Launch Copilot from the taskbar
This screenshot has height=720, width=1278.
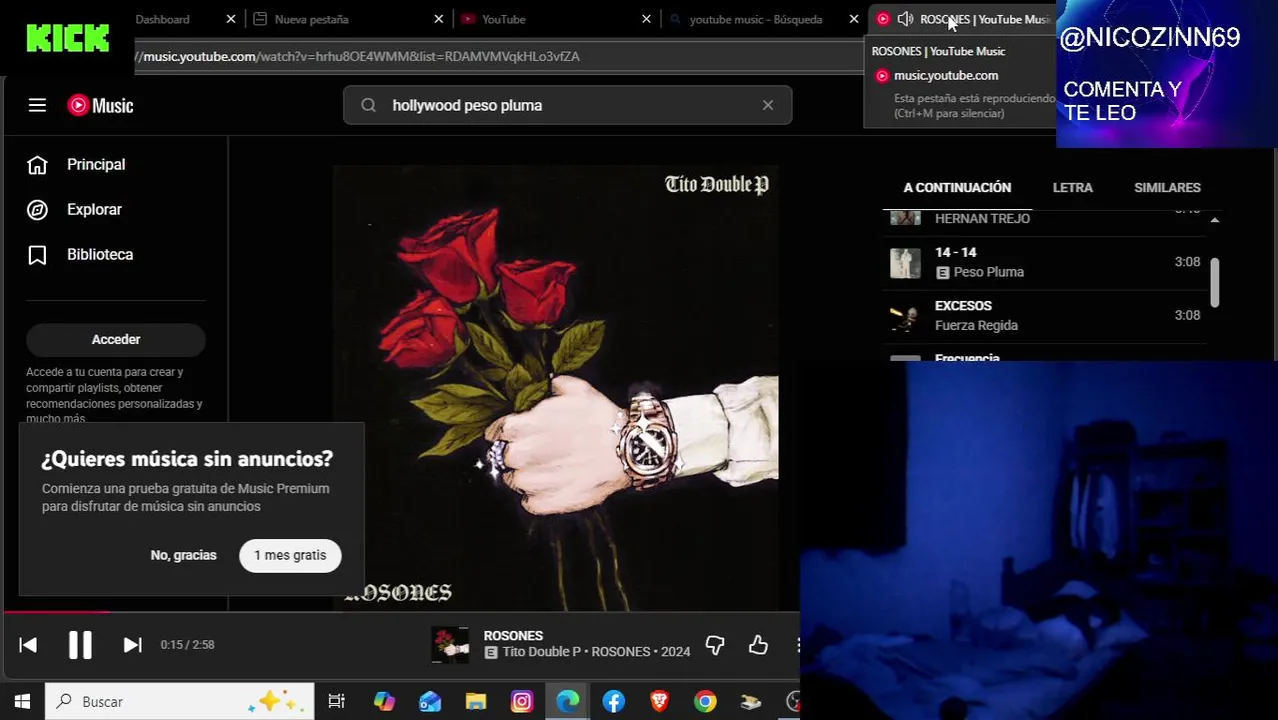tap(384, 702)
